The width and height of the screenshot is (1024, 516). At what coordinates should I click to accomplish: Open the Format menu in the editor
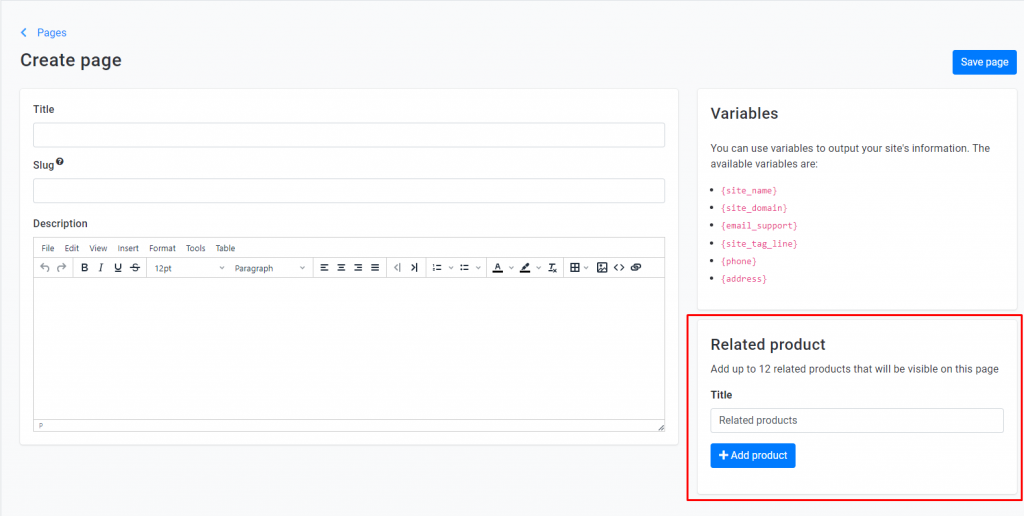click(x=163, y=248)
